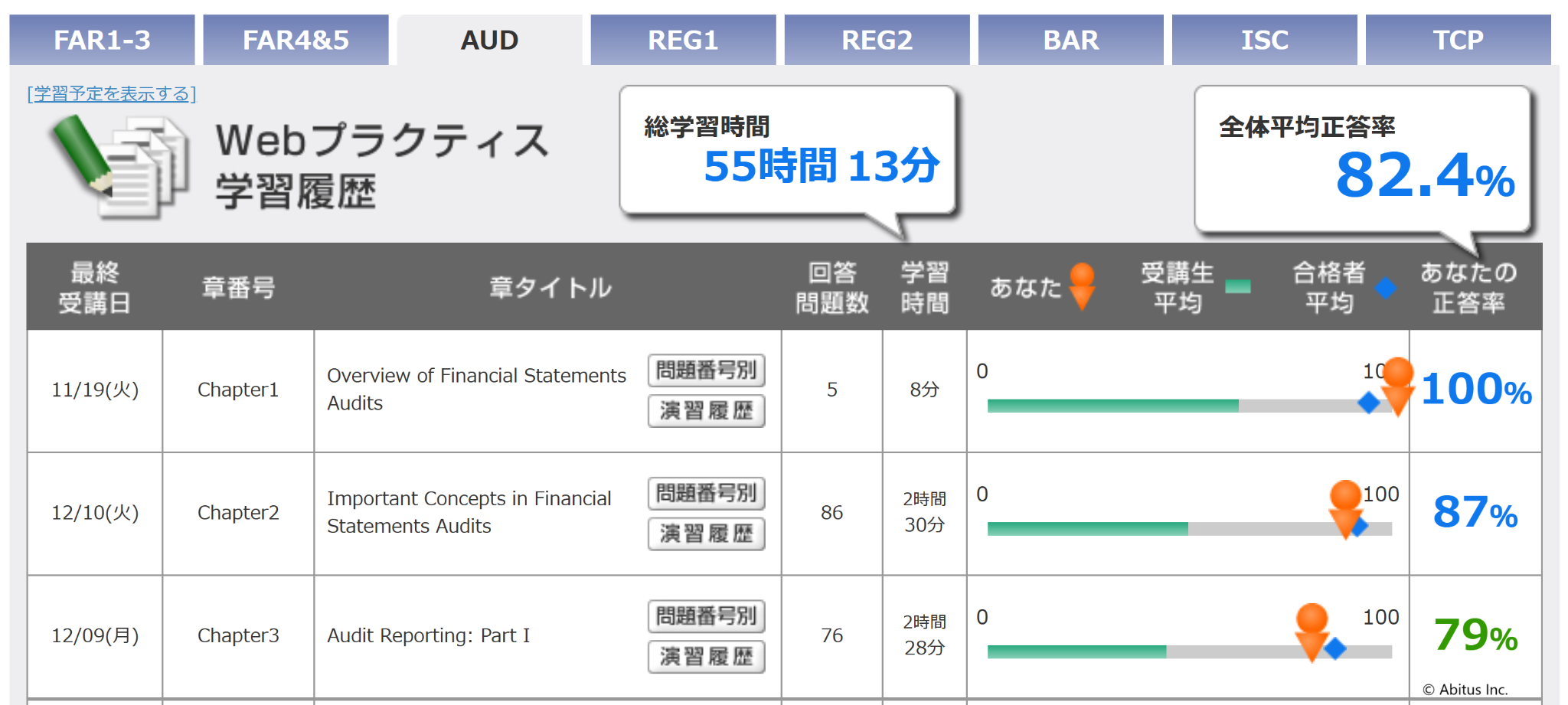Click the blue diamond marker on Chapter3 bar

point(1335,648)
